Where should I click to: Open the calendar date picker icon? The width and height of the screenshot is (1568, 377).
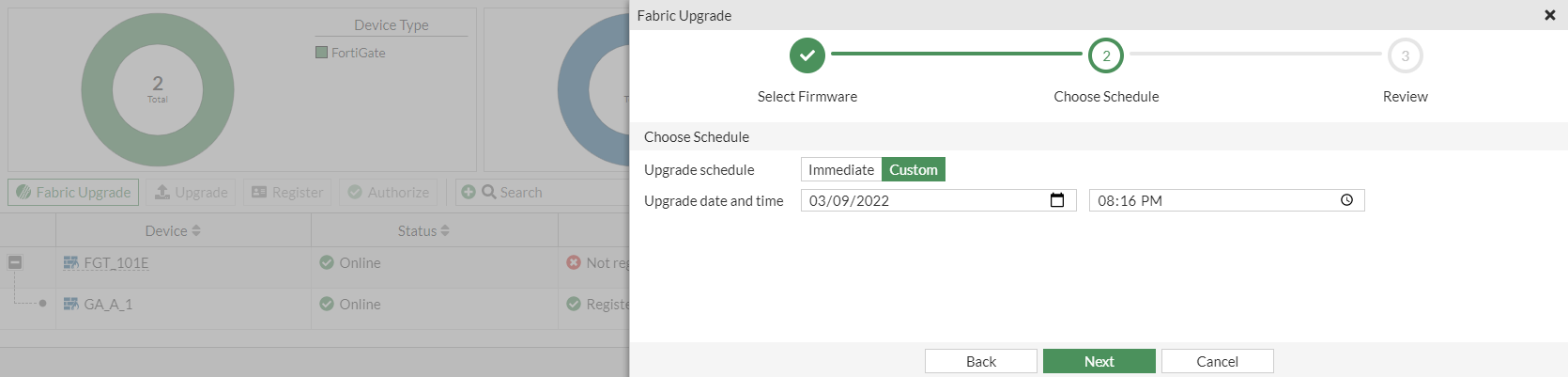[x=1057, y=200]
